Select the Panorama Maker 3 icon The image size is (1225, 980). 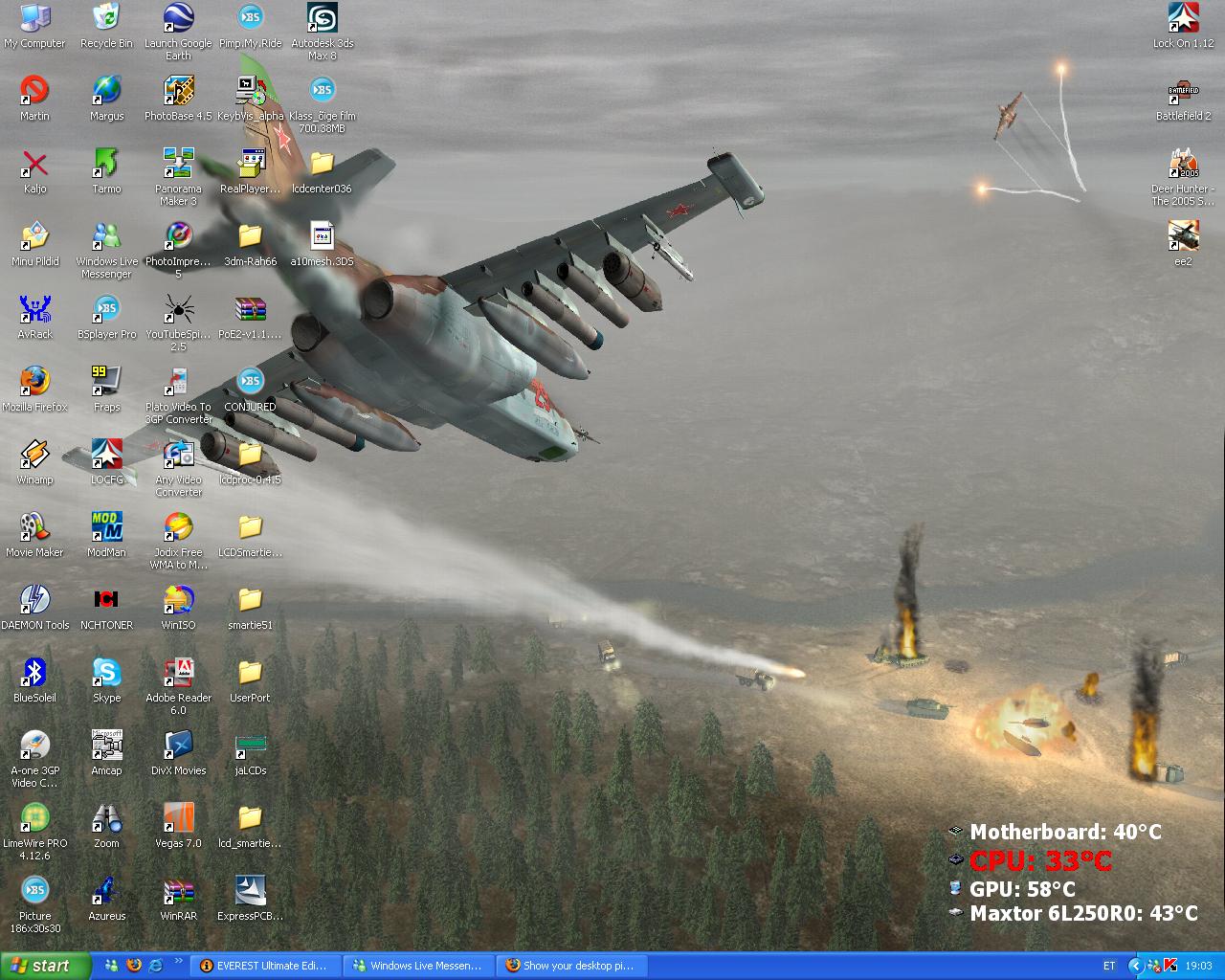coord(178,177)
